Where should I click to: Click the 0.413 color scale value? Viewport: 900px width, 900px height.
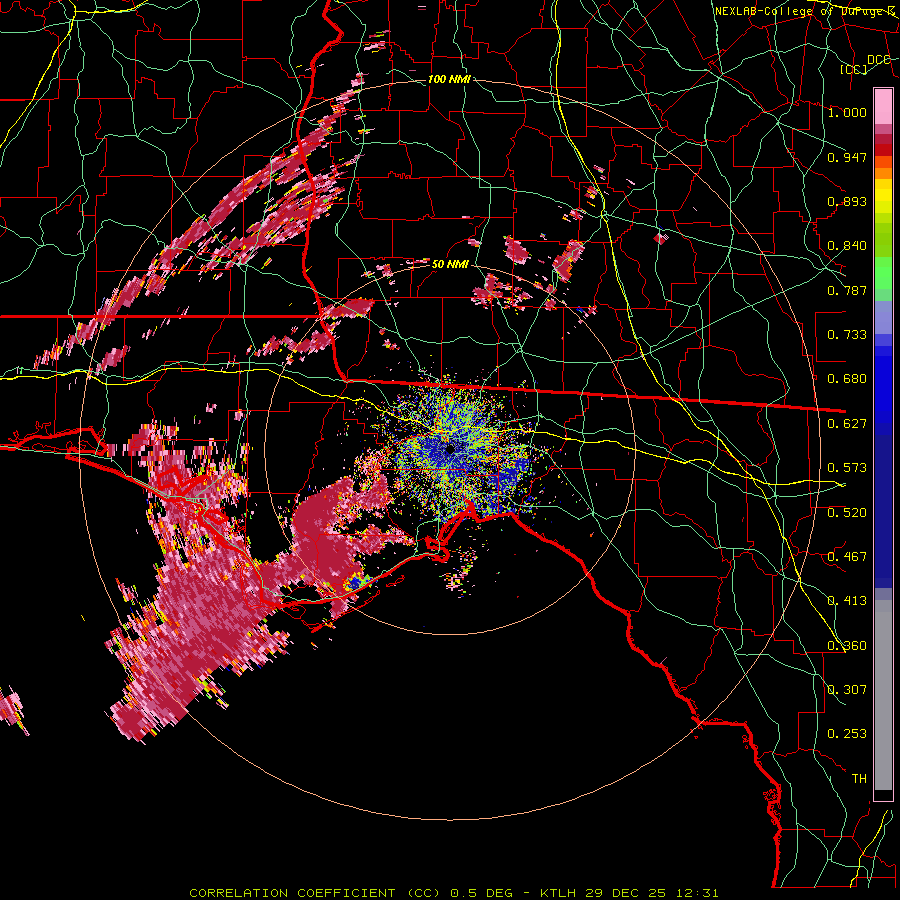847,601
